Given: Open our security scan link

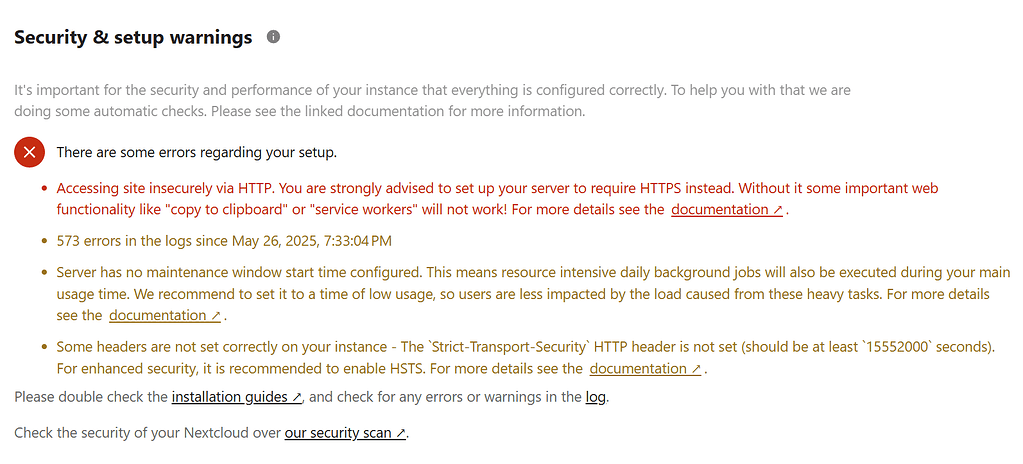Looking at the screenshot, I should click(x=346, y=433).
